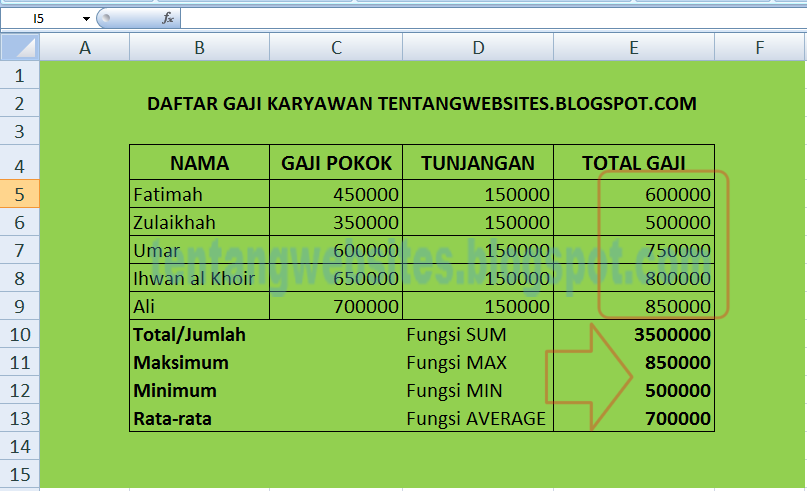
Task: Click the Fatimah name cell
Action: [x=199, y=194]
